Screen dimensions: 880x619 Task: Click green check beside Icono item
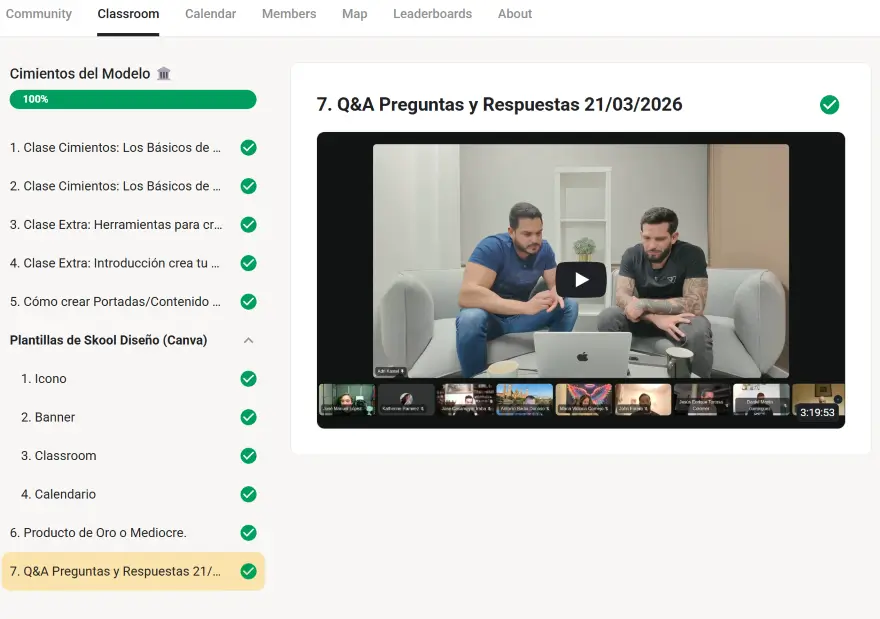(248, 379)
